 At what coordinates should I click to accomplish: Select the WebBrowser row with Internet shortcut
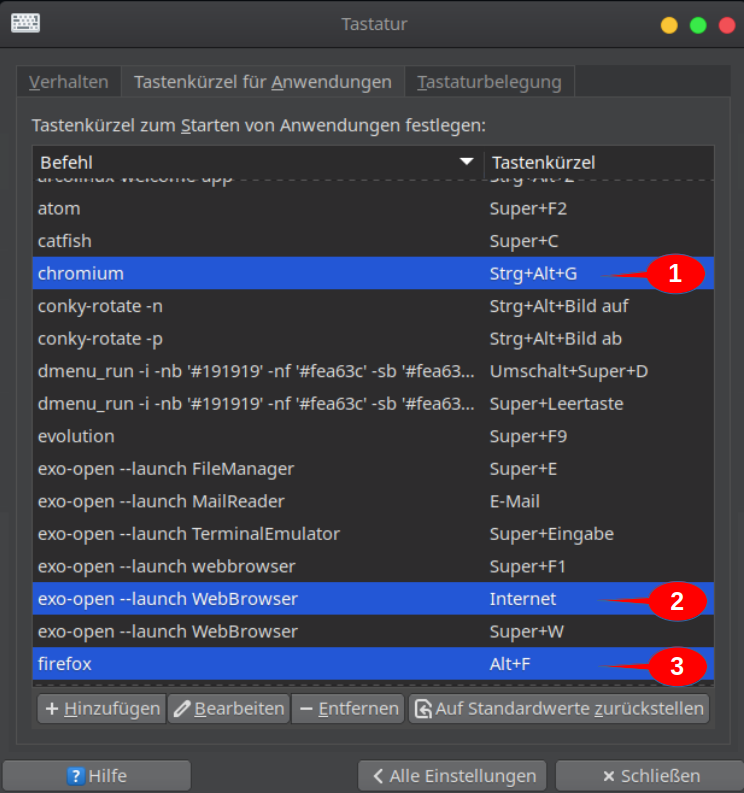[373, 599]
